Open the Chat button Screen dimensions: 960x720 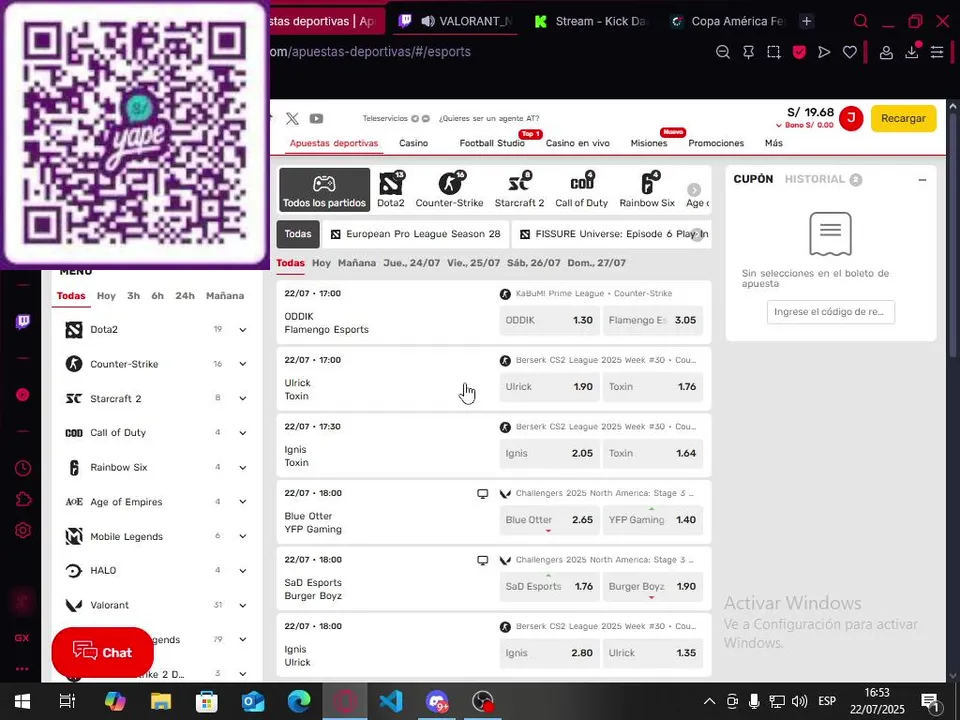coord(102,652)
